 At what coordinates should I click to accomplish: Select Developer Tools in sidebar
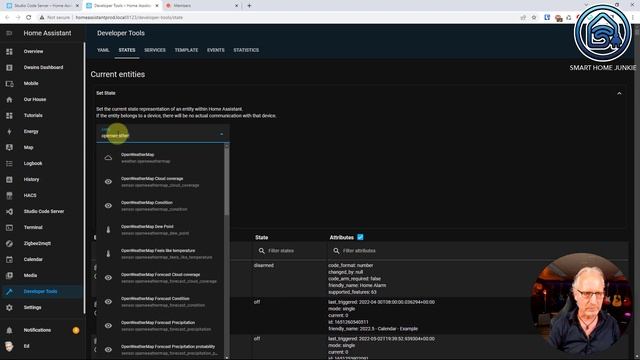pyautogui.click(x=40, y=291)
